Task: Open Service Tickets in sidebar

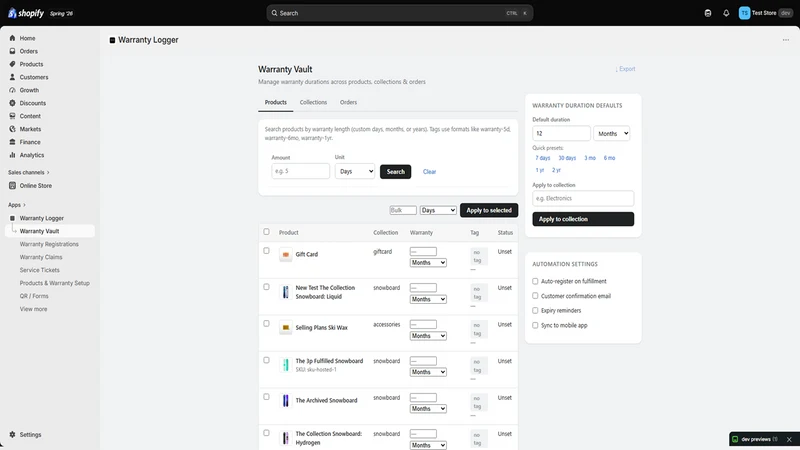Action: tap(39, 270)
